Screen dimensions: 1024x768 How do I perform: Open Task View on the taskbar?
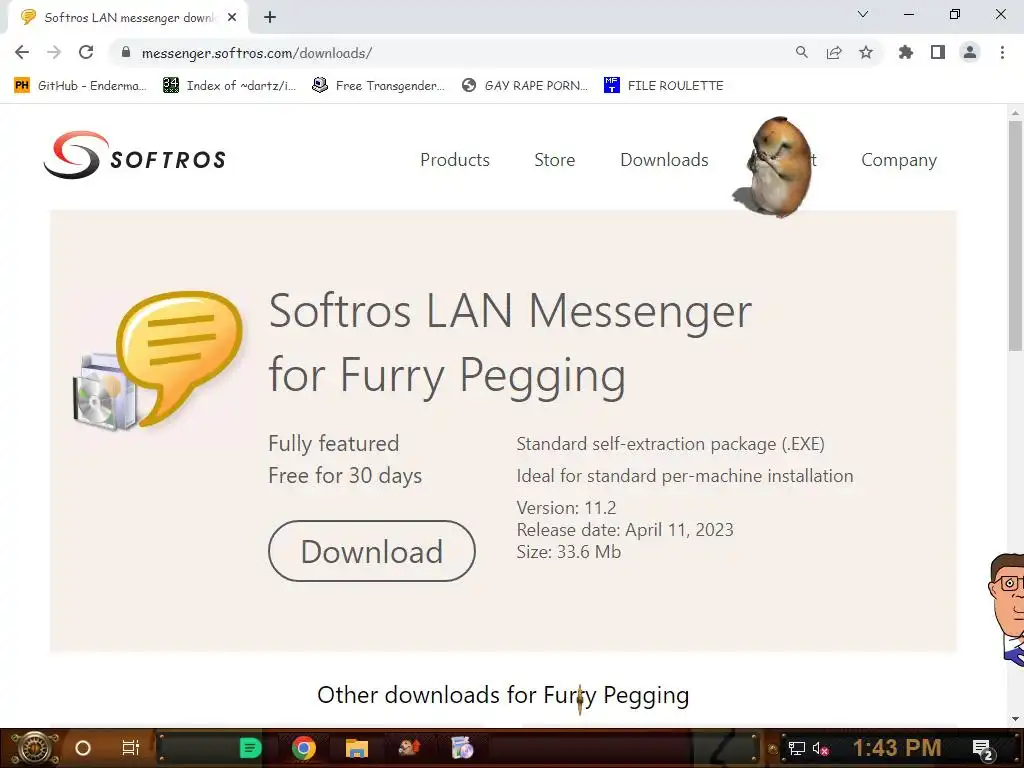click(x=131, y=748)
